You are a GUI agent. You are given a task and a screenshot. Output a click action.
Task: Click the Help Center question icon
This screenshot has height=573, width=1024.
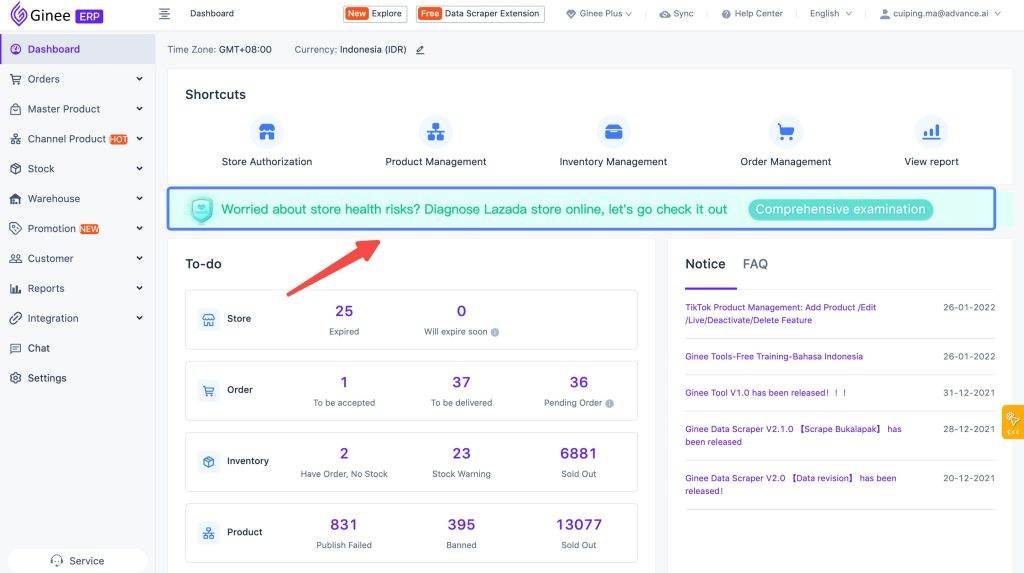[726, 14]
